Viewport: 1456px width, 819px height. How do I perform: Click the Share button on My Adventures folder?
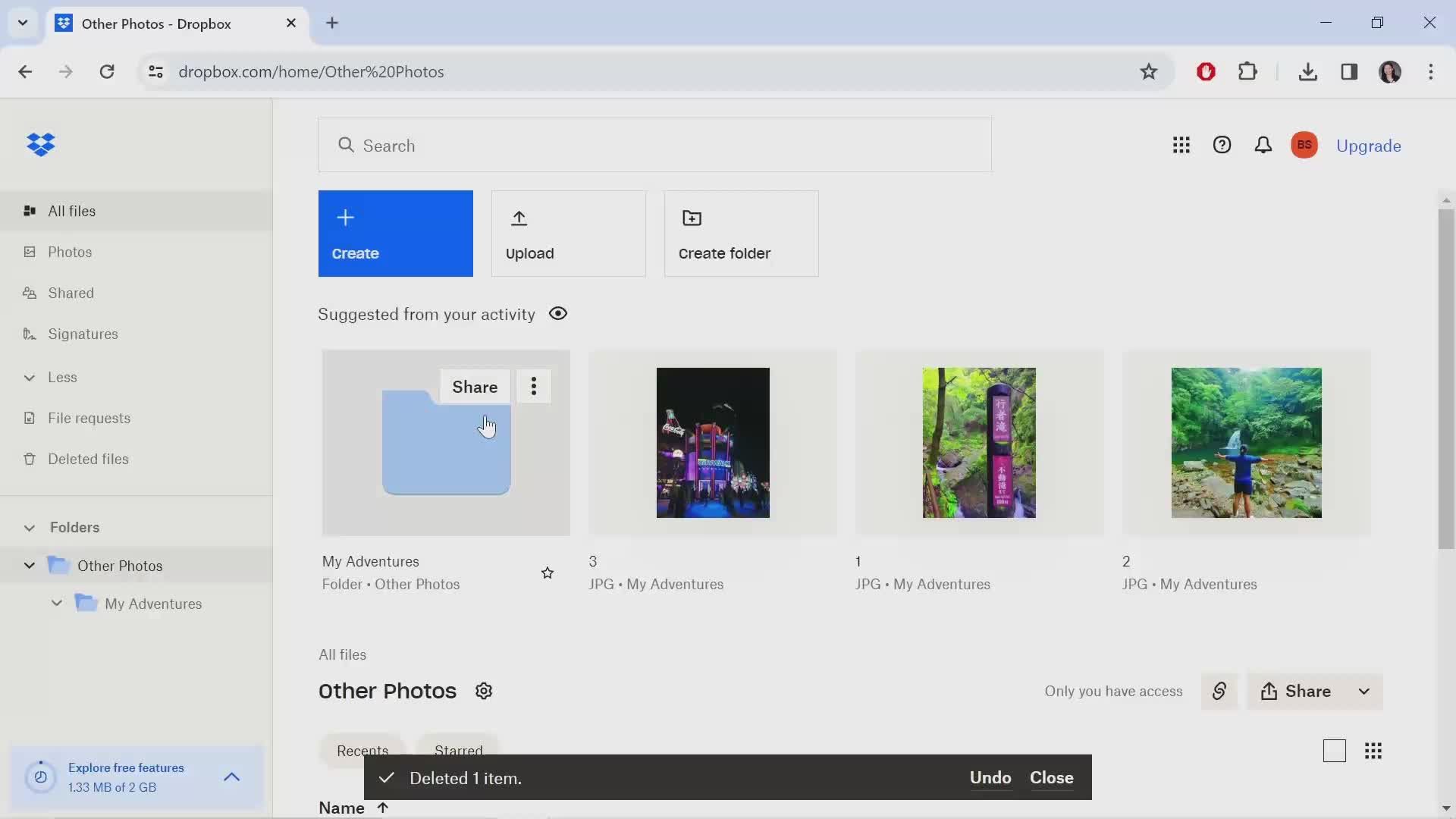(x=474, y=387)
